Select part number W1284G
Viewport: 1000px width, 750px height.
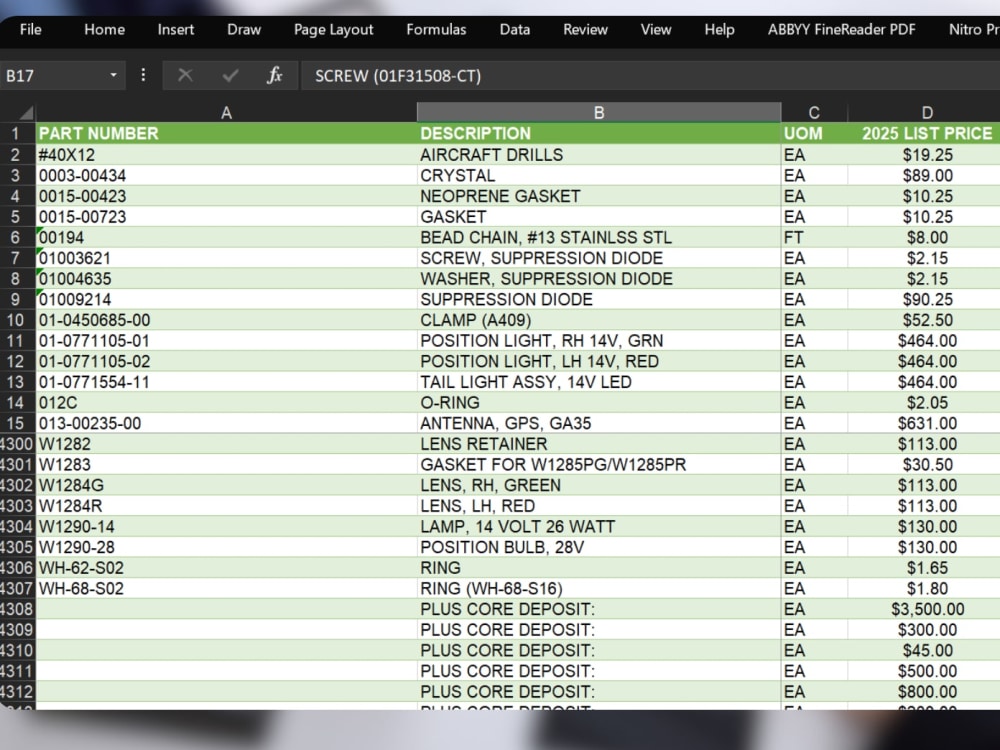coord(226,485)
